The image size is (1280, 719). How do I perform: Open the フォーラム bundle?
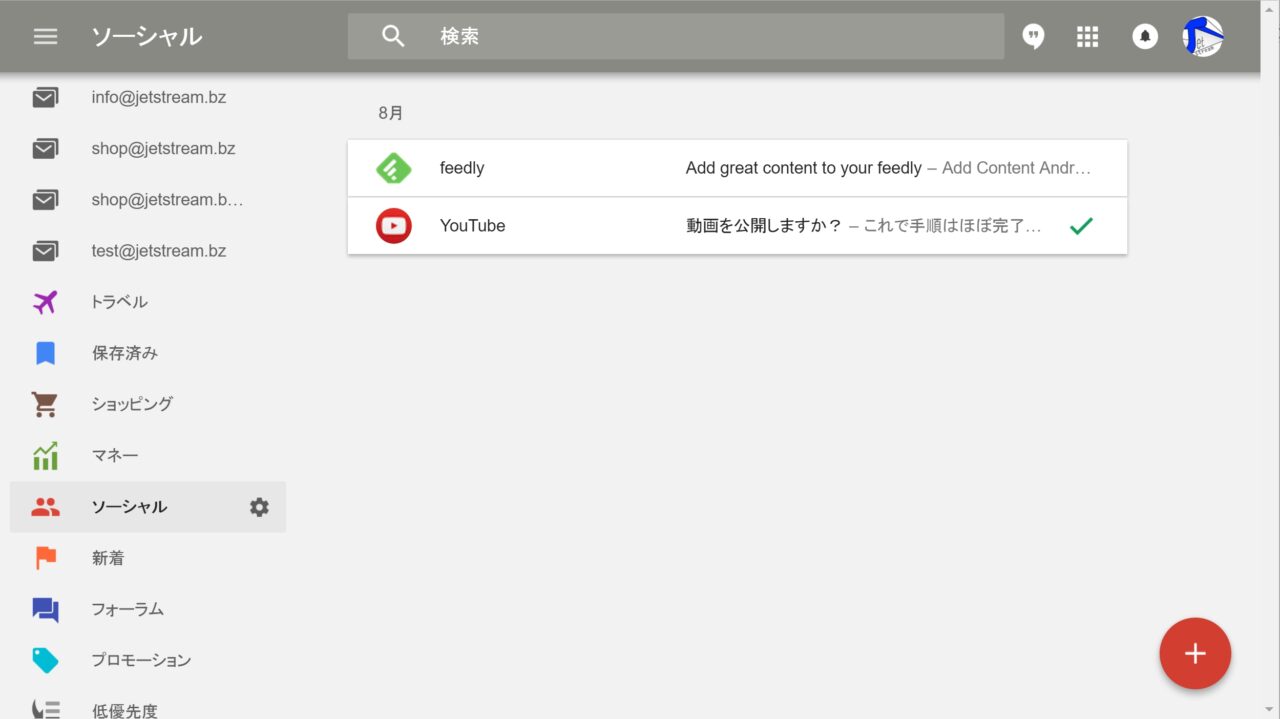click(127, 609)
